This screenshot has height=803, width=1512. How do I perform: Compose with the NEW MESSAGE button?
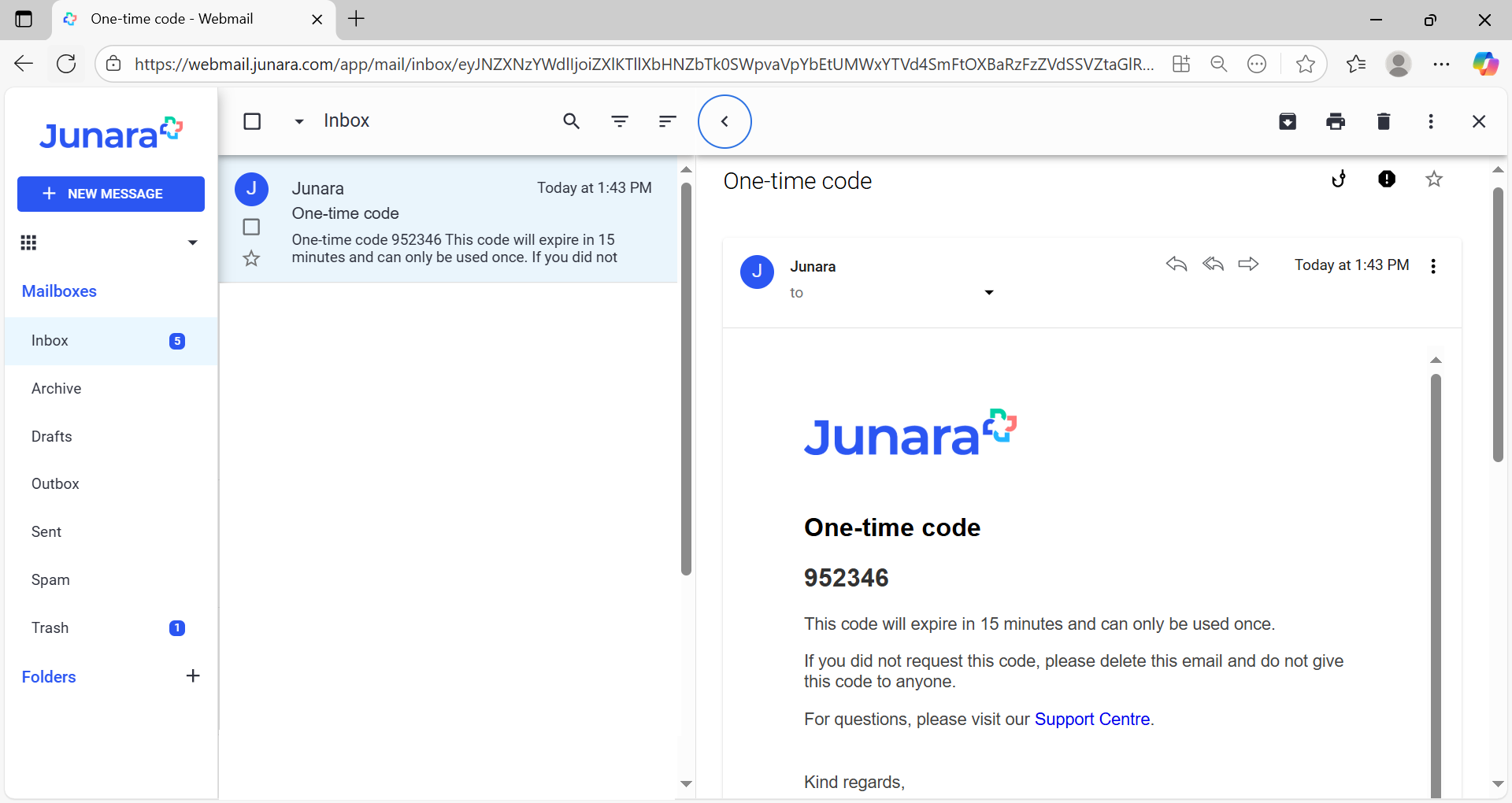tap(111, 194)
